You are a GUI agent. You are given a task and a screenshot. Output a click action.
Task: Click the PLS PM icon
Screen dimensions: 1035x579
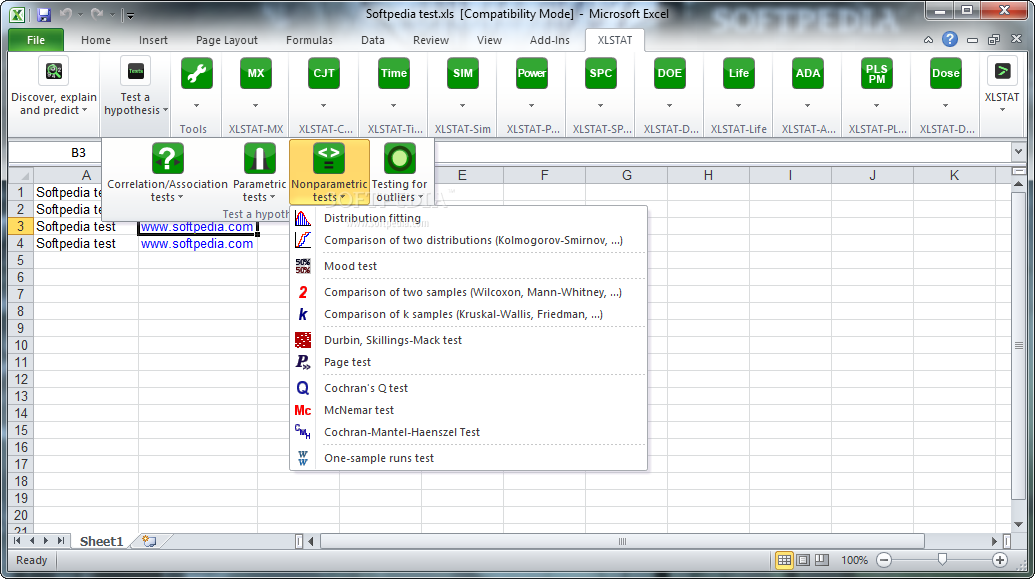coord(877,73)
